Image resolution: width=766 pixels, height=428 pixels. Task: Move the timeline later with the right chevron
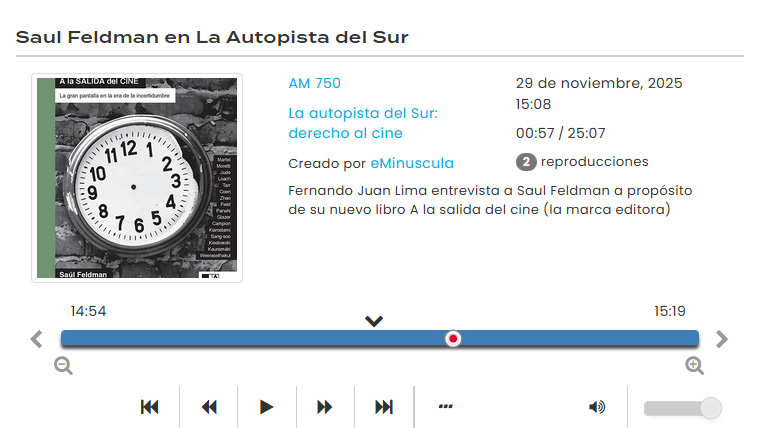click(722, 339)
